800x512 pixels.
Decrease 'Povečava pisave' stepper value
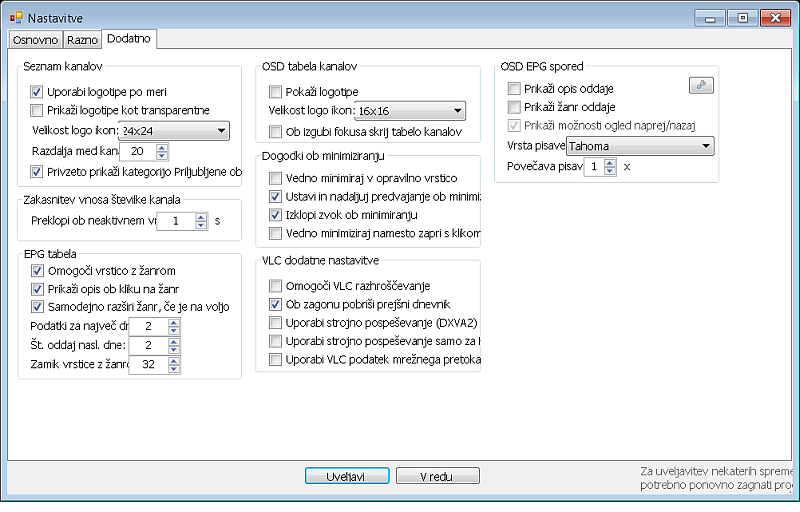[x=611, y=171]
